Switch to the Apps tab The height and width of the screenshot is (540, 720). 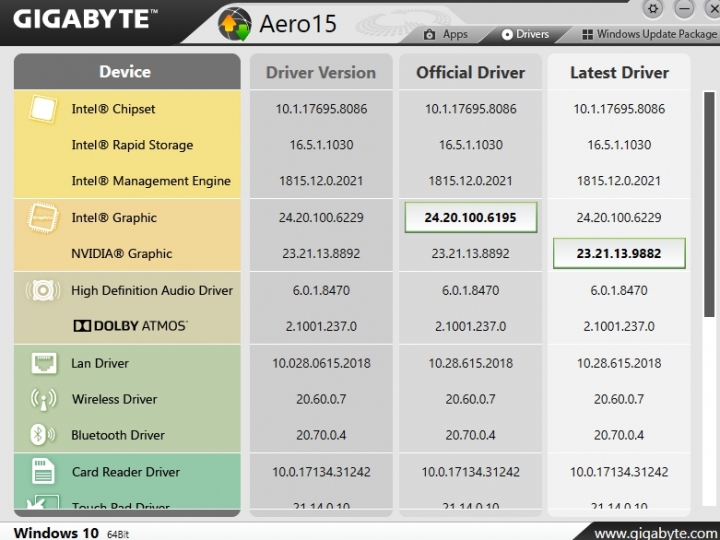[445, 34]
